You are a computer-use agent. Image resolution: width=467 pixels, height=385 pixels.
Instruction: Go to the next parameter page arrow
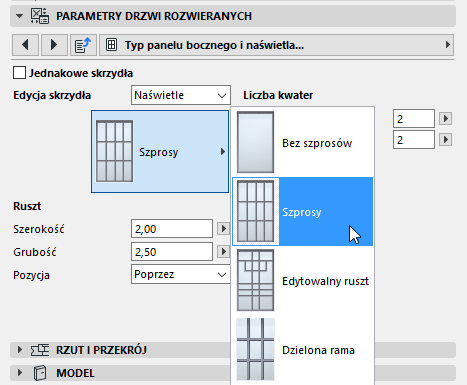(x=54, y=45)
